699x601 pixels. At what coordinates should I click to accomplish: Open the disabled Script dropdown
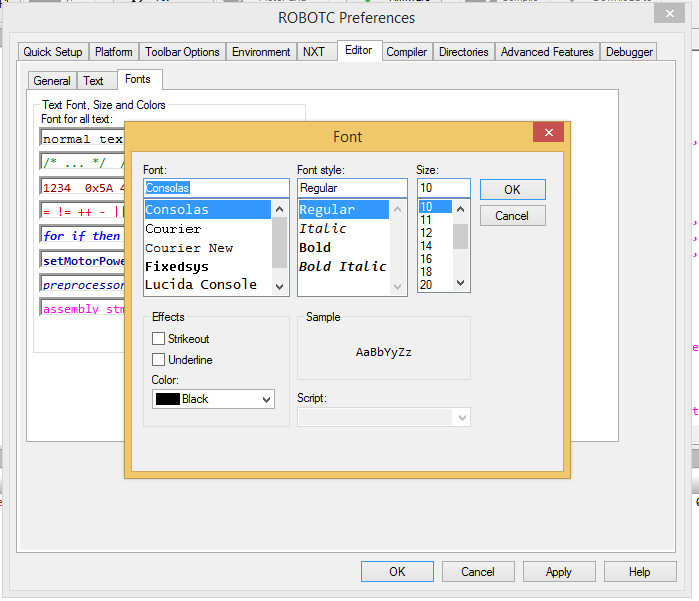tap(383, 417)
